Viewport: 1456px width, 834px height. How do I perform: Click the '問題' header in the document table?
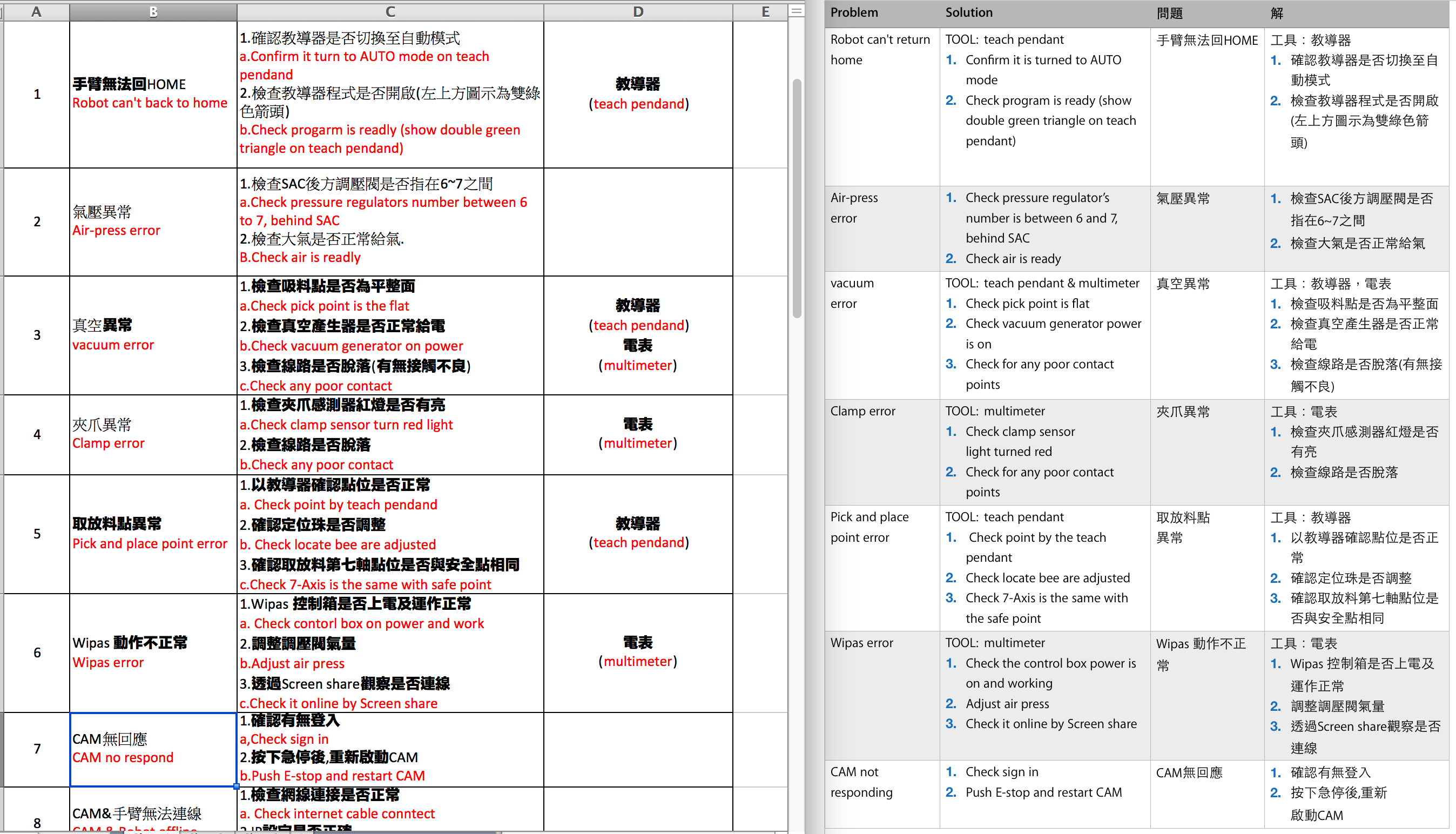point(1169,13)
